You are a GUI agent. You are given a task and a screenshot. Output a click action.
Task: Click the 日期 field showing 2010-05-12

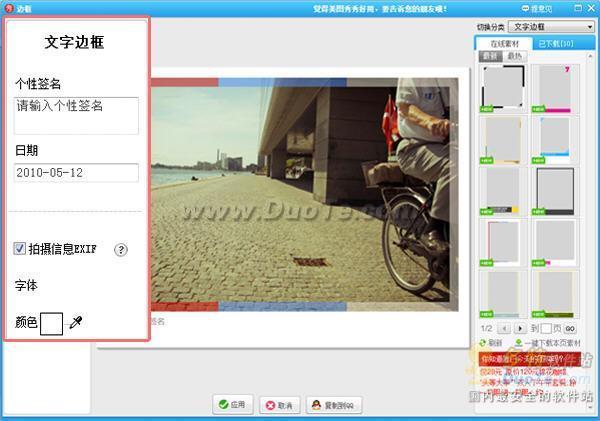(x=76, y=173)
